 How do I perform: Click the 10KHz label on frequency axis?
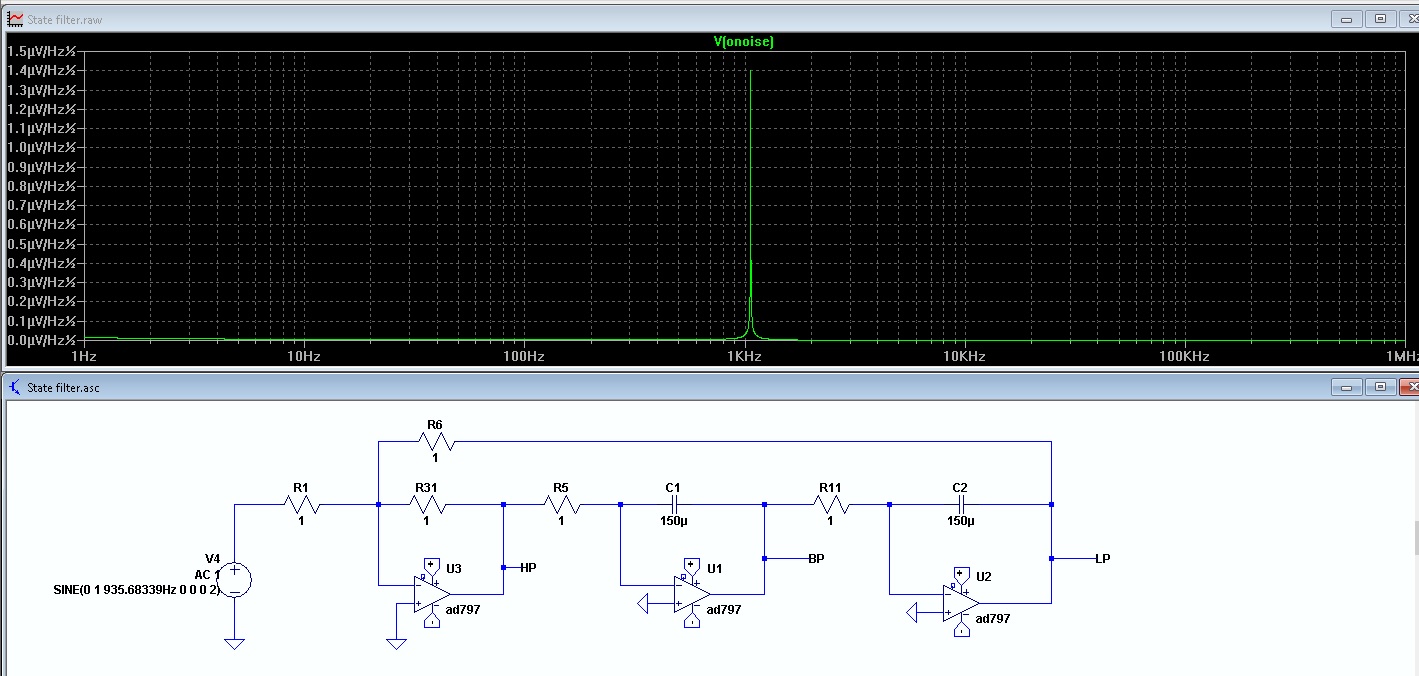pyautogui.click(x=963, y=356)
